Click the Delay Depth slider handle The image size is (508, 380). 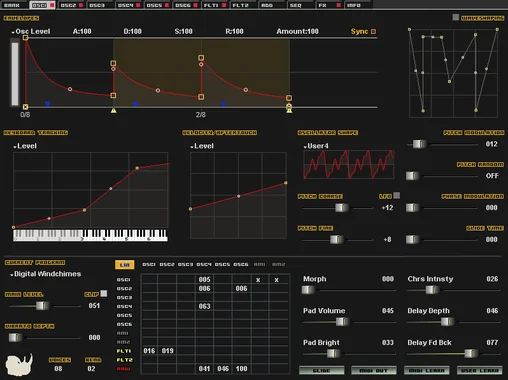point(447,321)
